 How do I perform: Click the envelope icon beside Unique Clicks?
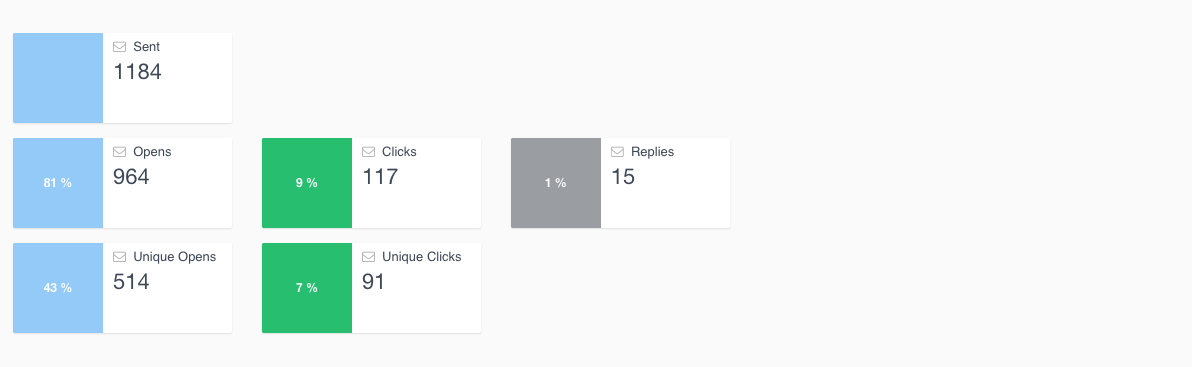[x=369, y=257]
